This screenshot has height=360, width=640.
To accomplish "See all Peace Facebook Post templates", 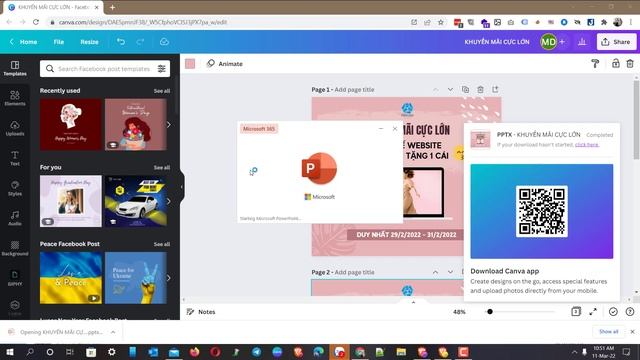I will coord(162,244).
